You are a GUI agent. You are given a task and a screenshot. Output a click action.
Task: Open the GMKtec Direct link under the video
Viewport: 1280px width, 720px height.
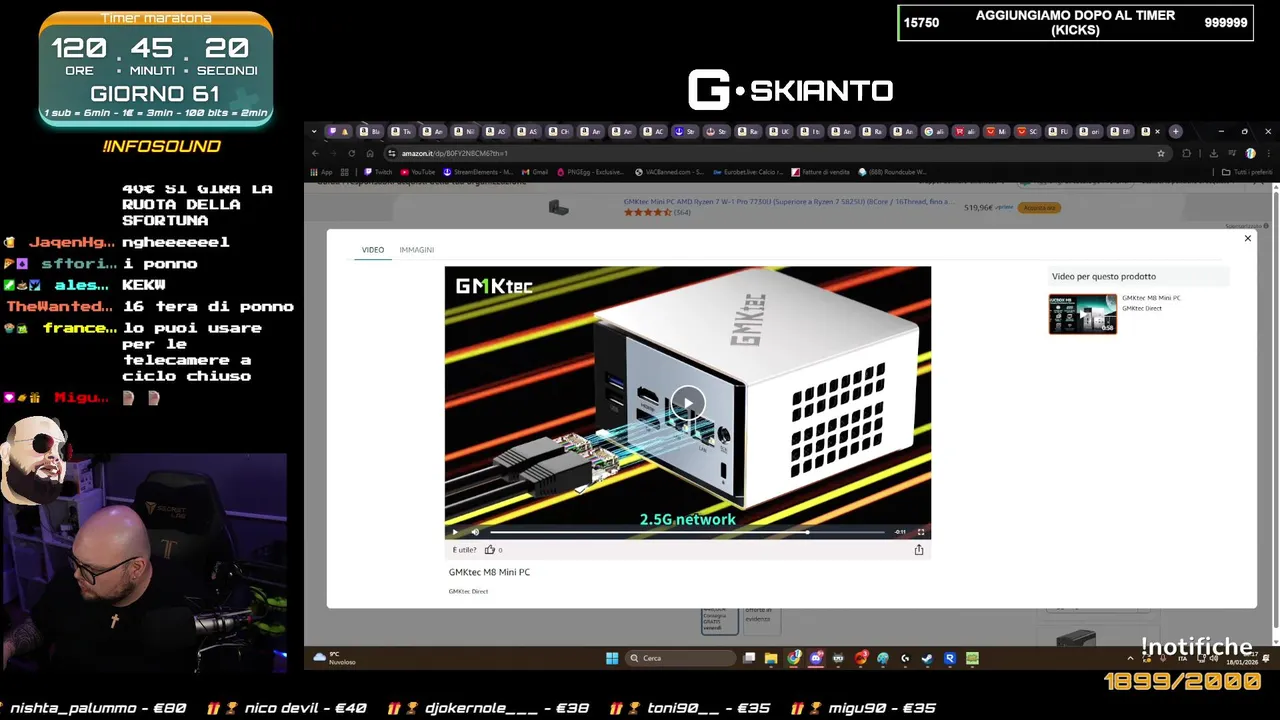(468, 591)
